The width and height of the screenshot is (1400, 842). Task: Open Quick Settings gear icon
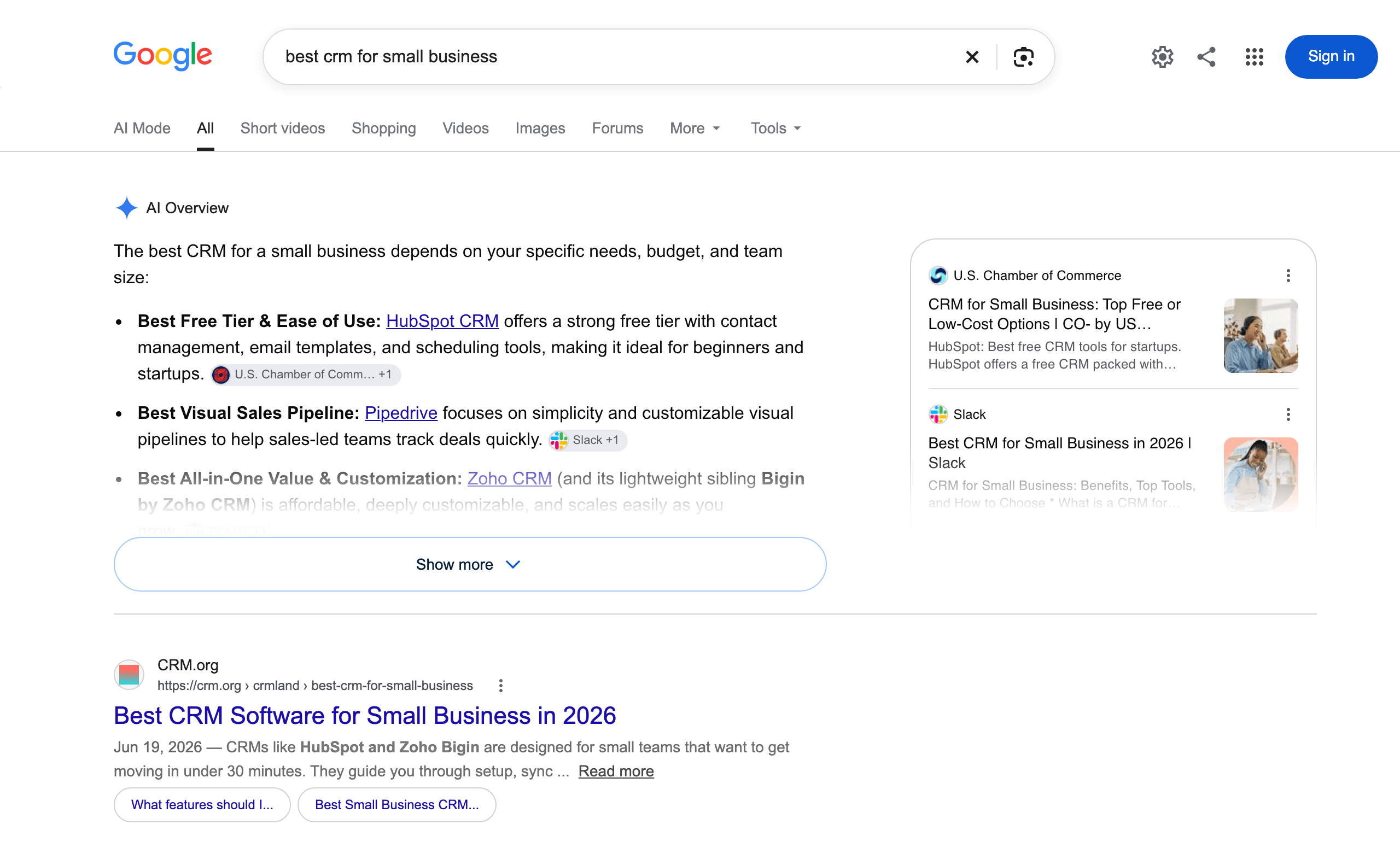(x=1162, y=57)
